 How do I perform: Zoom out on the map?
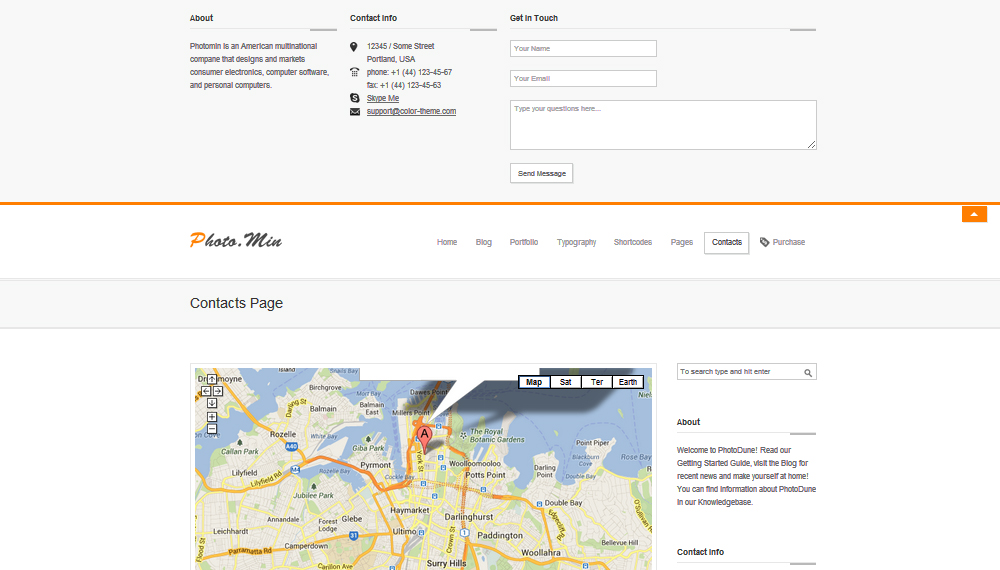click(x=212, y=429)
